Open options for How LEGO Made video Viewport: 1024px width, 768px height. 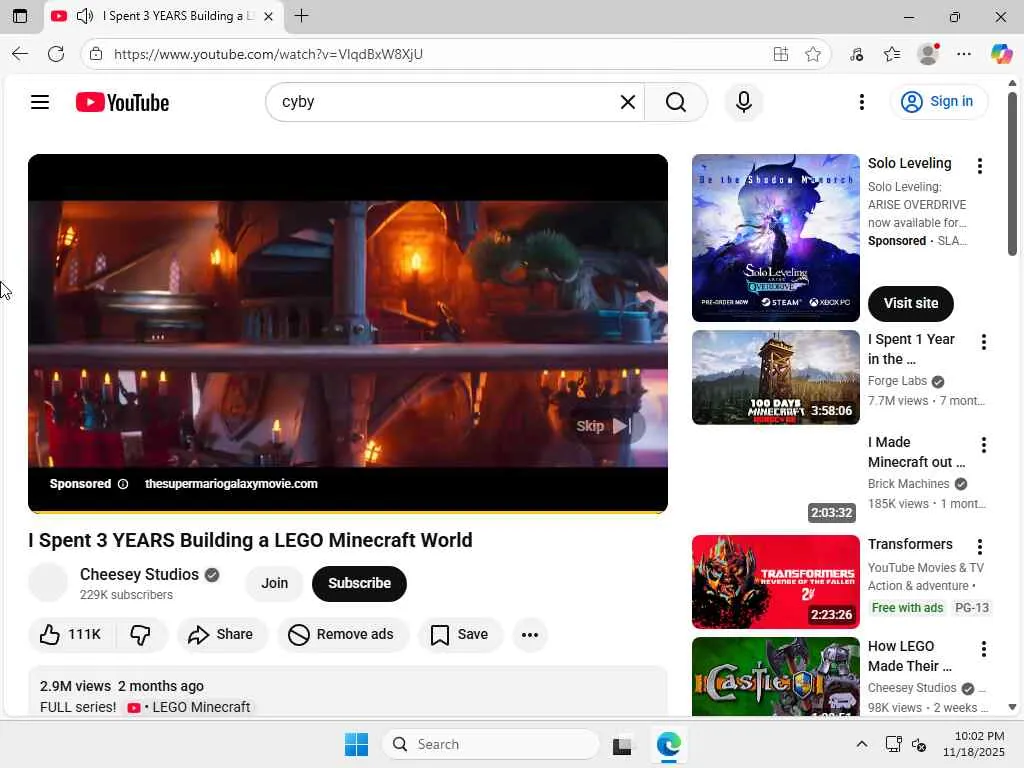[x=983, y=649]
